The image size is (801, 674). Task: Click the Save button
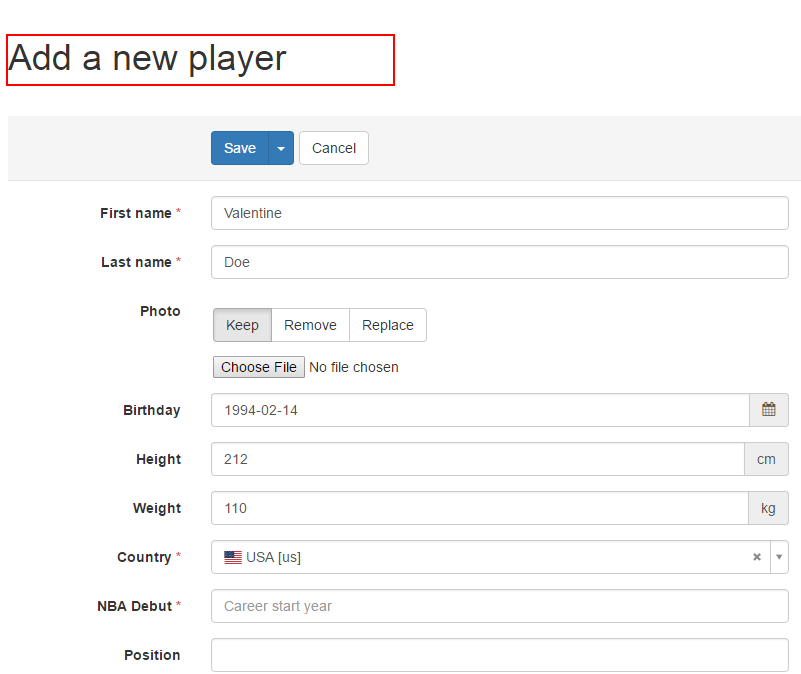[x=240, y=147]
